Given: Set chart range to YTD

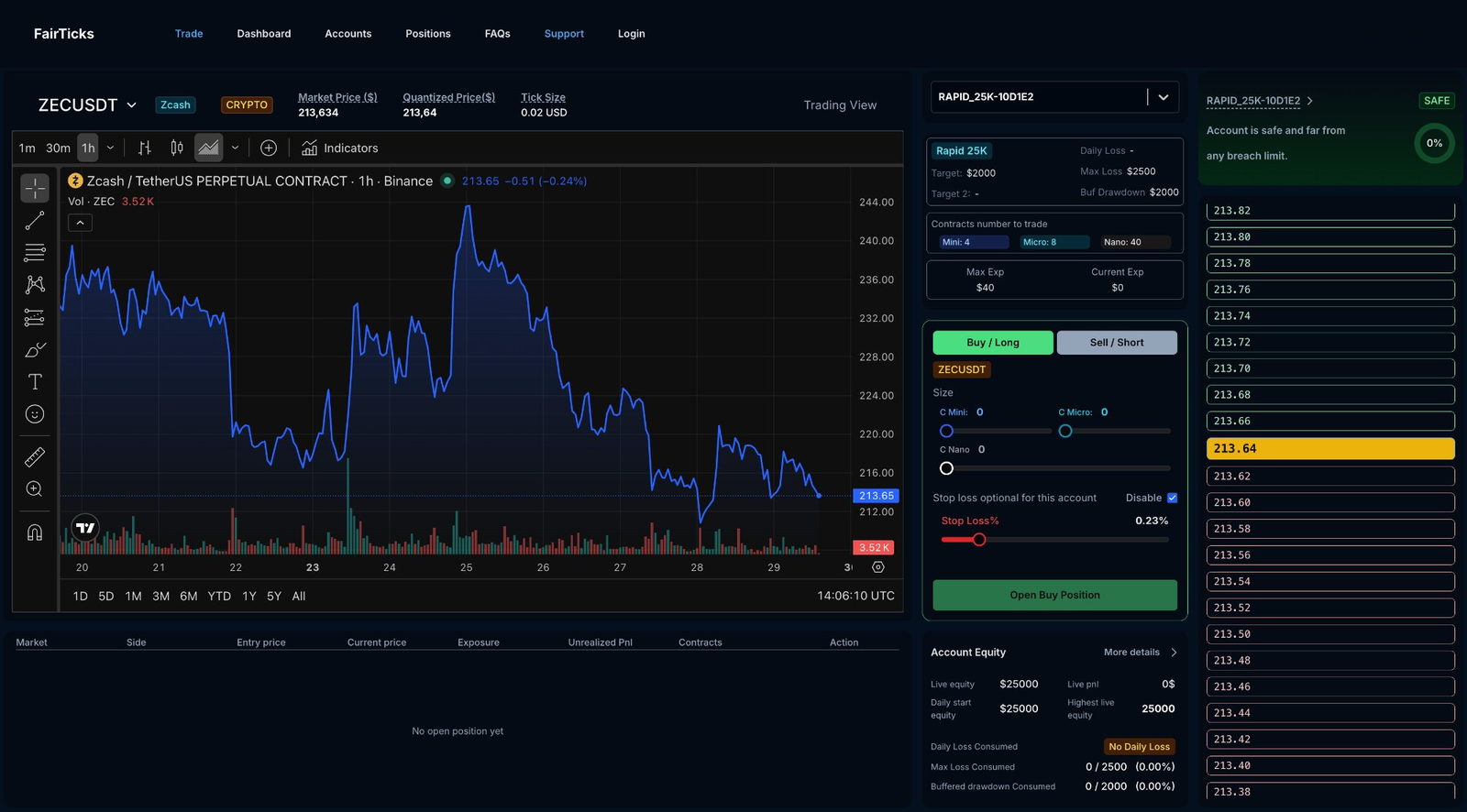Looking at the screenshot, I should pyautogui.click(x=219, y=597).
